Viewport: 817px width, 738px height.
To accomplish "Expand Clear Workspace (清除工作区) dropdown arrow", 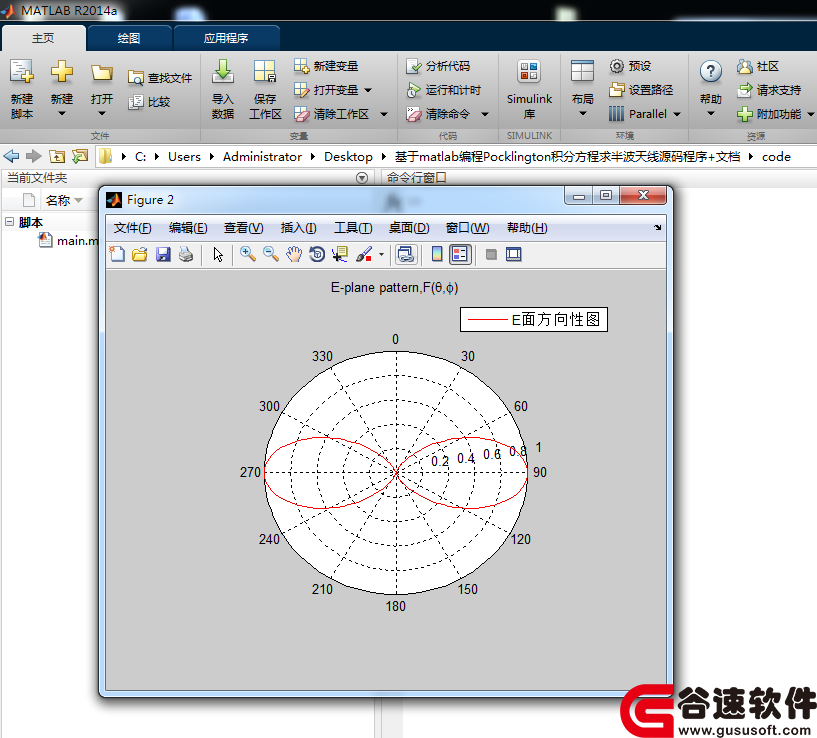I will (384, 114).
